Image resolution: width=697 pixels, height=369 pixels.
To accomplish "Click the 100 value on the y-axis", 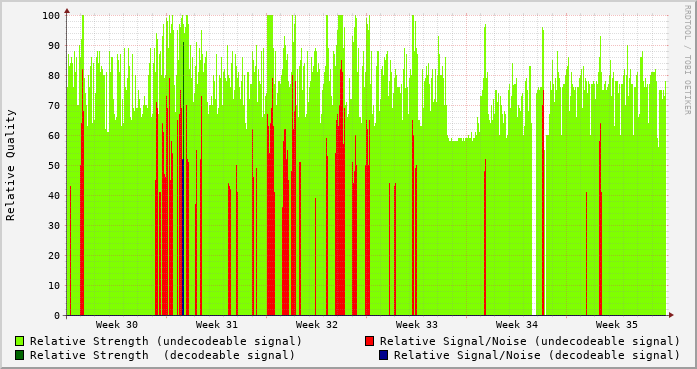I will coord(51,16).
